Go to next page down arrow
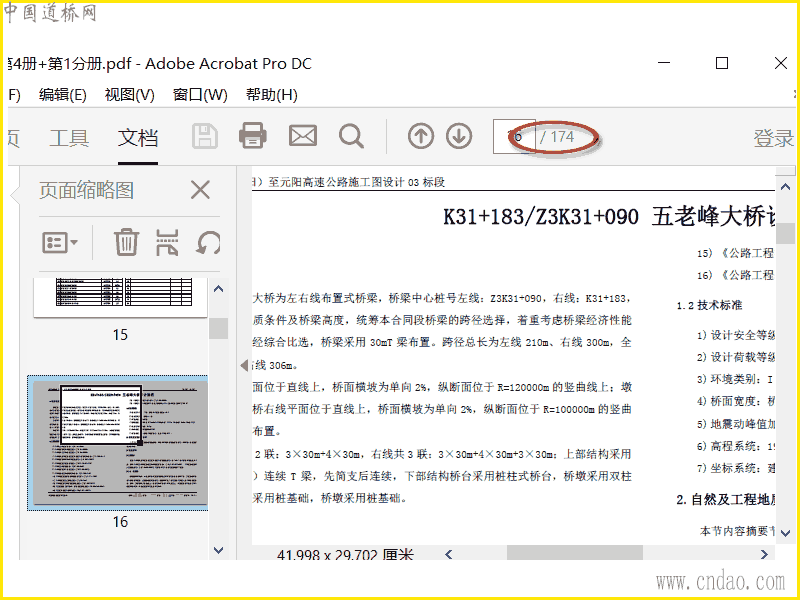Viewport: 800px width, 600px height. [x=459, y=136]
